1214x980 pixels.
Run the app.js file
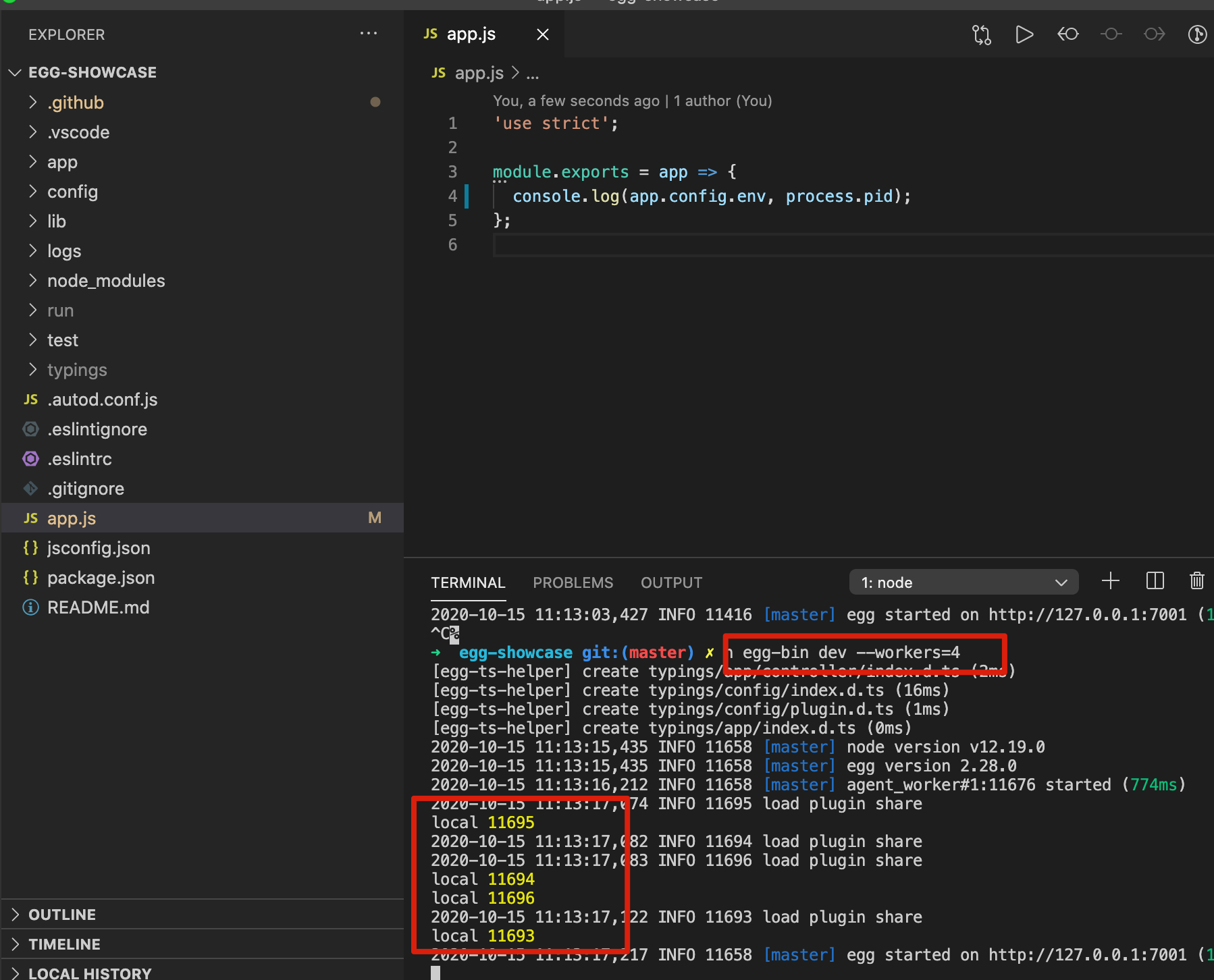pyautogui.click(x=1024, y=34)
